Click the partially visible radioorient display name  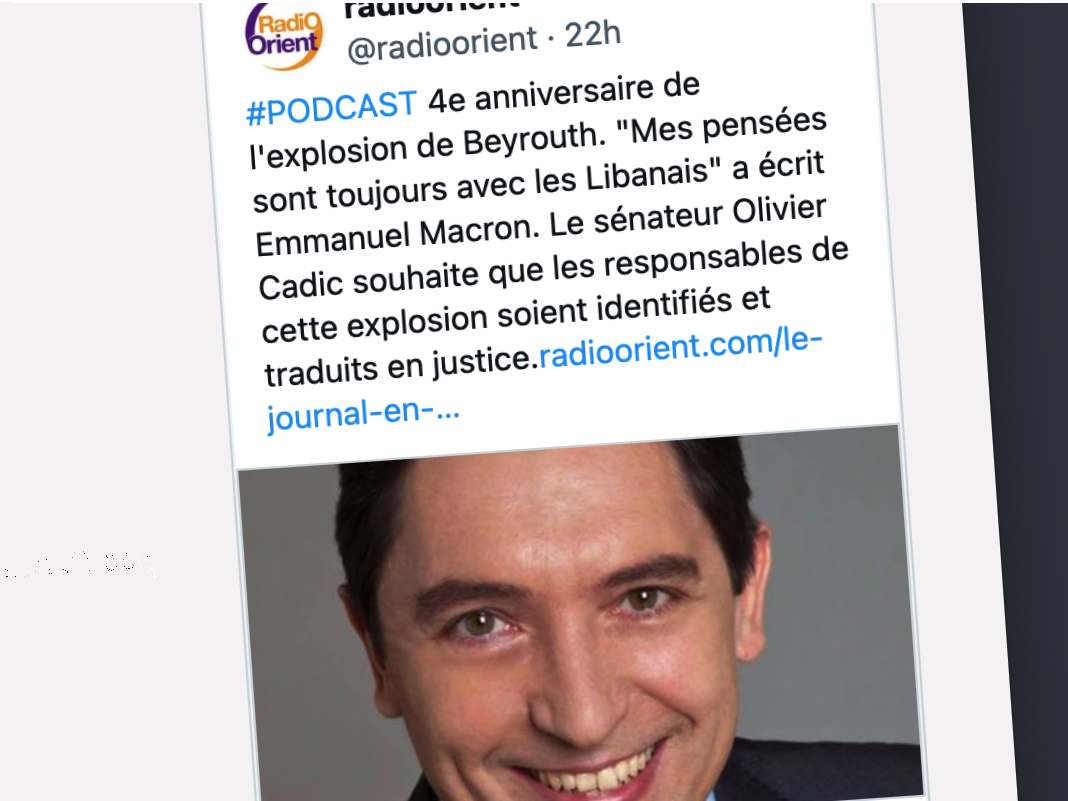431,8
